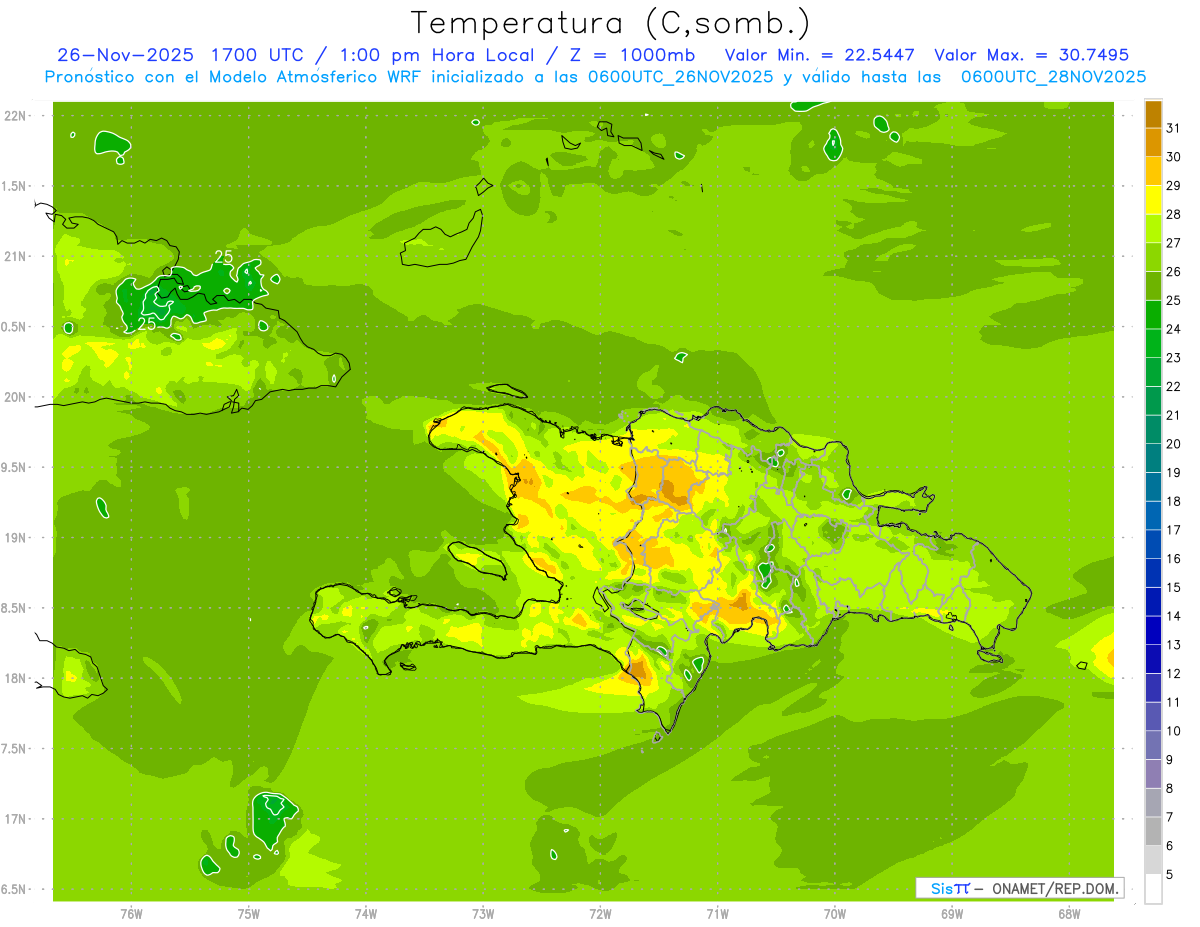Click 'Valor Min. = 22.5447' text
The height and width of the screenshot is (927, 1200).
(820, 55)
